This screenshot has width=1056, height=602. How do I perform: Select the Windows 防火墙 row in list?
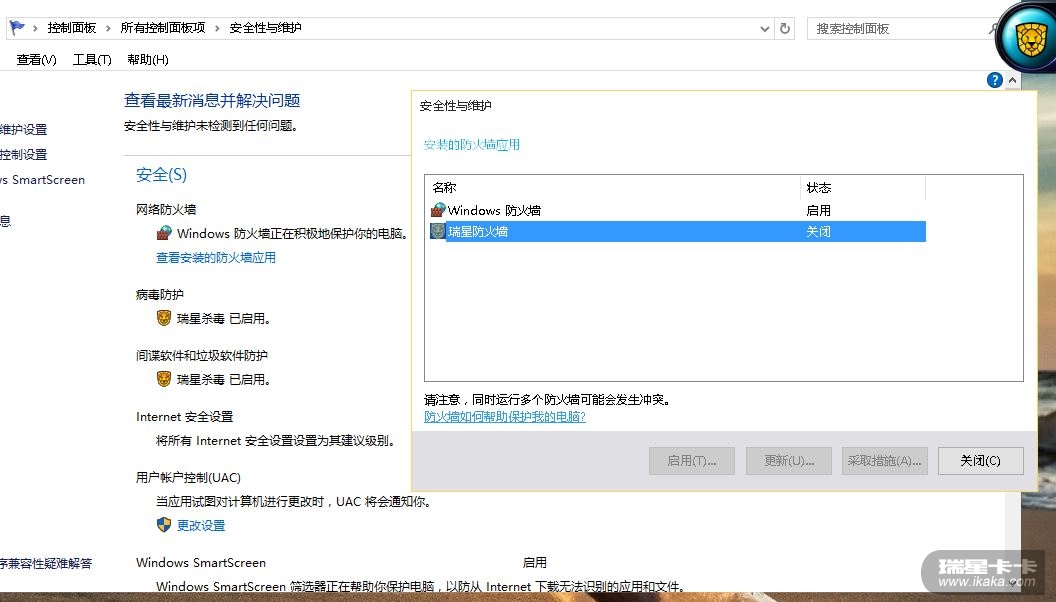click(x=678, y=211)
